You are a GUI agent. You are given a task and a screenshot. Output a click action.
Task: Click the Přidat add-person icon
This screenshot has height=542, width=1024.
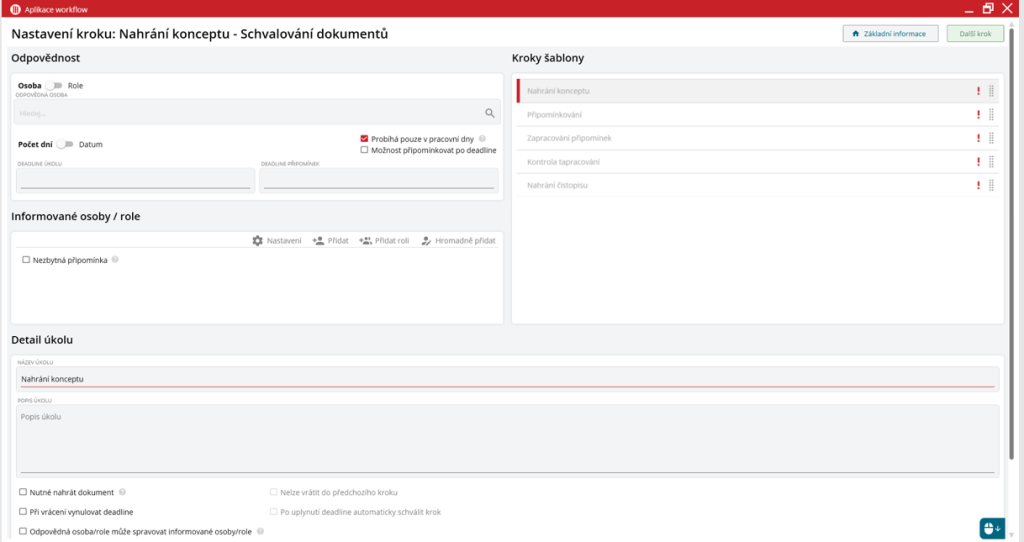coord(318,241)
